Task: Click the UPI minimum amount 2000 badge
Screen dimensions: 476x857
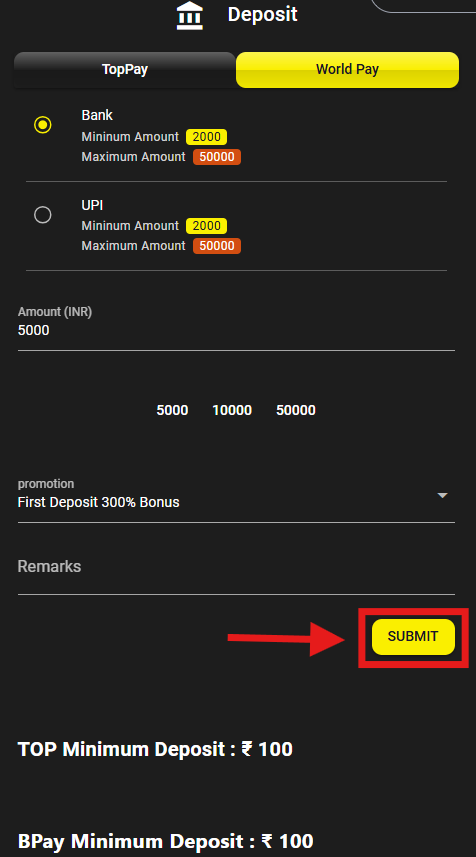Action: click(x=207, y=226)
